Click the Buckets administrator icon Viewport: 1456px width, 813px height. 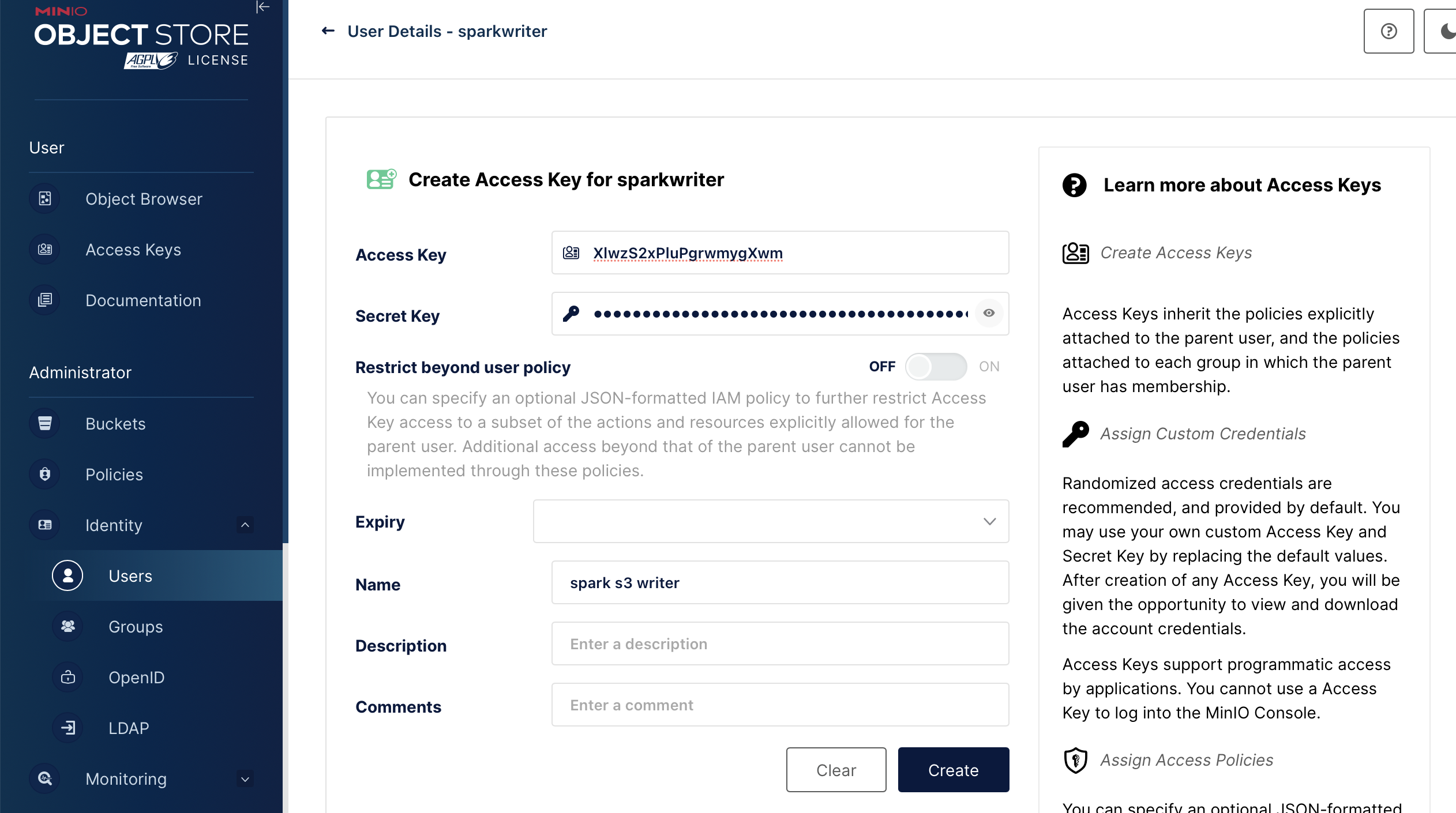coord(45,423)
